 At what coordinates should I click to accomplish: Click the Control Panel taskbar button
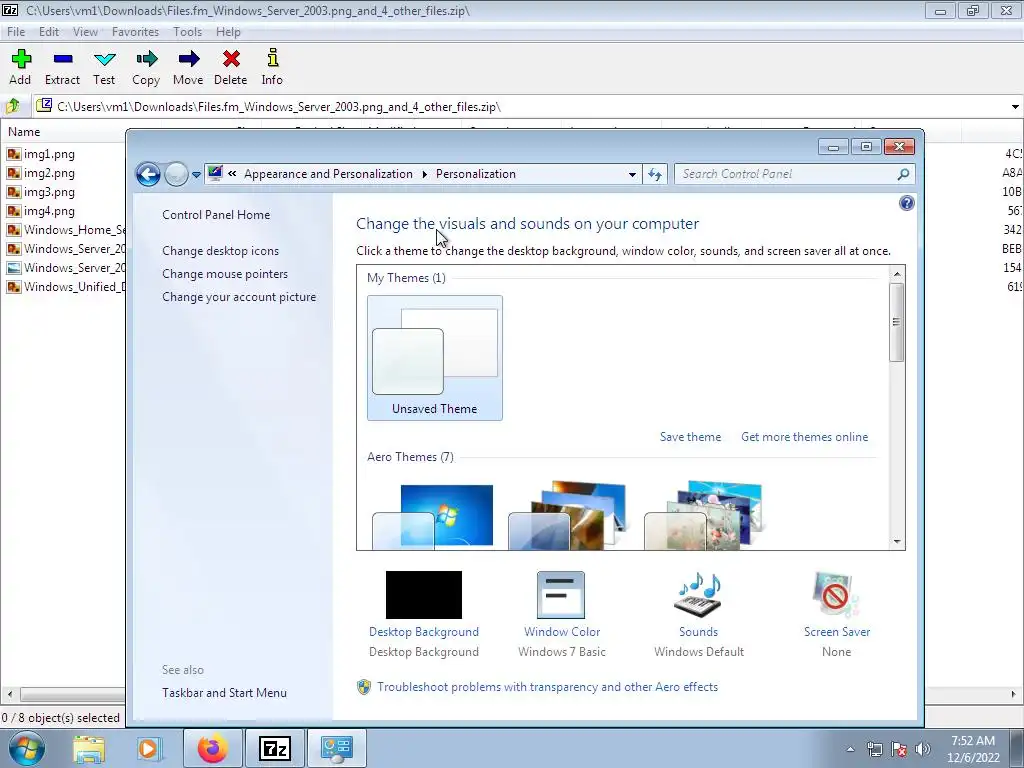pyautogui.click(x=336, y=748)
